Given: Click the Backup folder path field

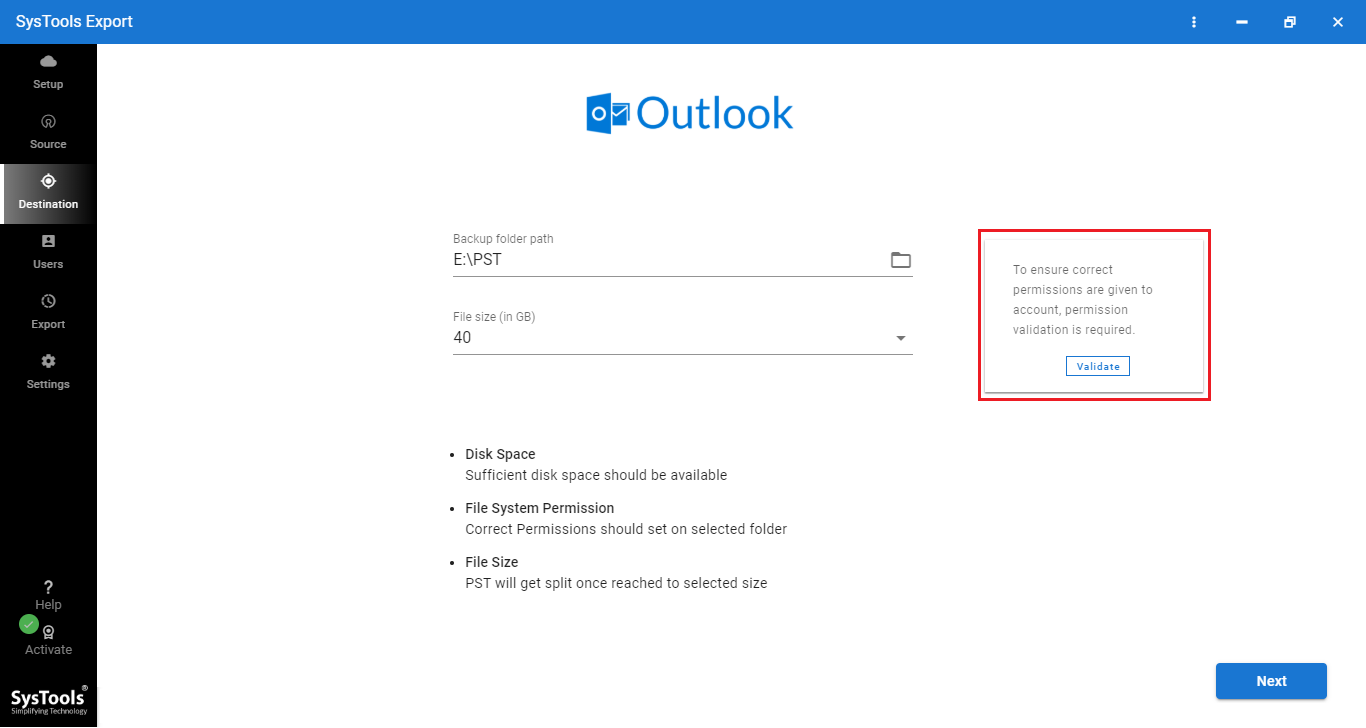Looking at the screenshot, I should 683,260.
